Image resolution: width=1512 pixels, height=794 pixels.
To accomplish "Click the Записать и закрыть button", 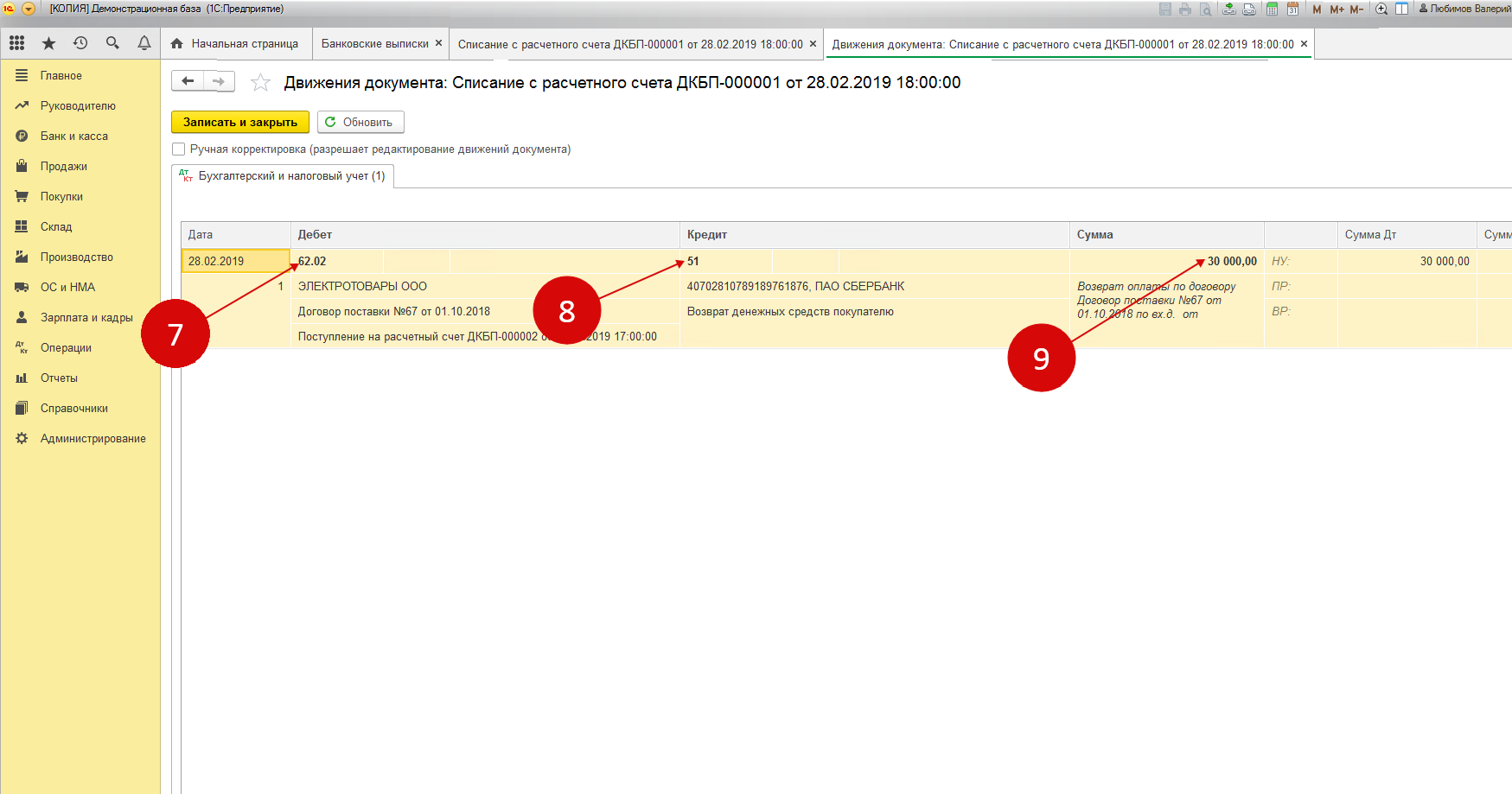I will (x=239, y=123).
